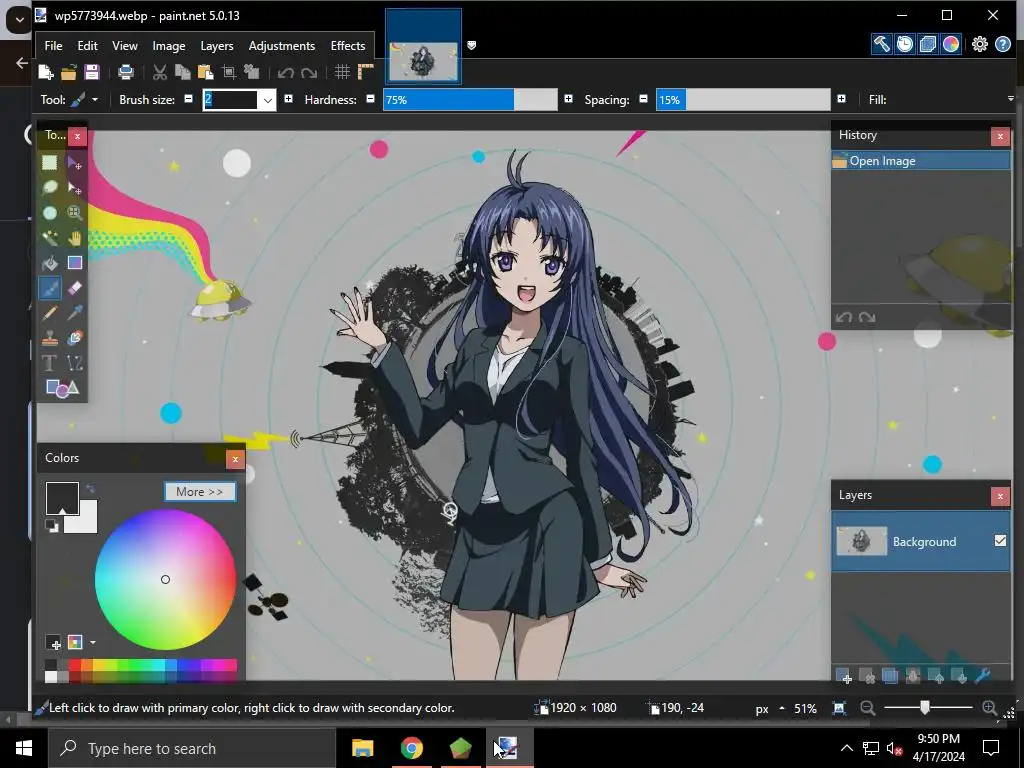
Task: Click the More >> button in Colors
Action: [200, 492]
